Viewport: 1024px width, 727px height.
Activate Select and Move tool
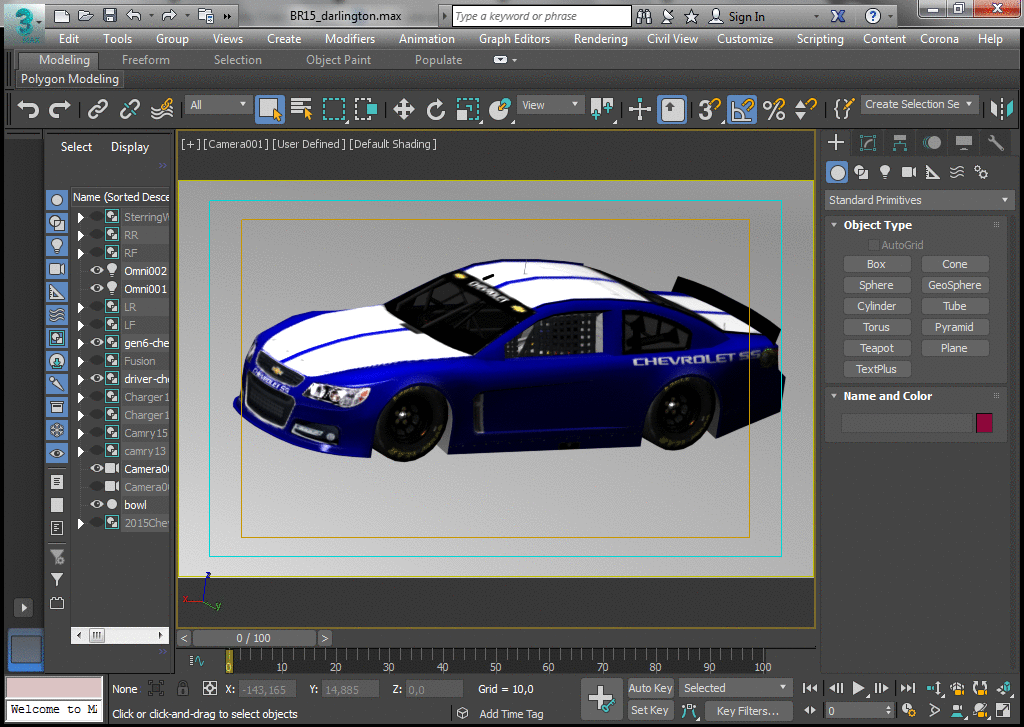click(x=404, y=108)
